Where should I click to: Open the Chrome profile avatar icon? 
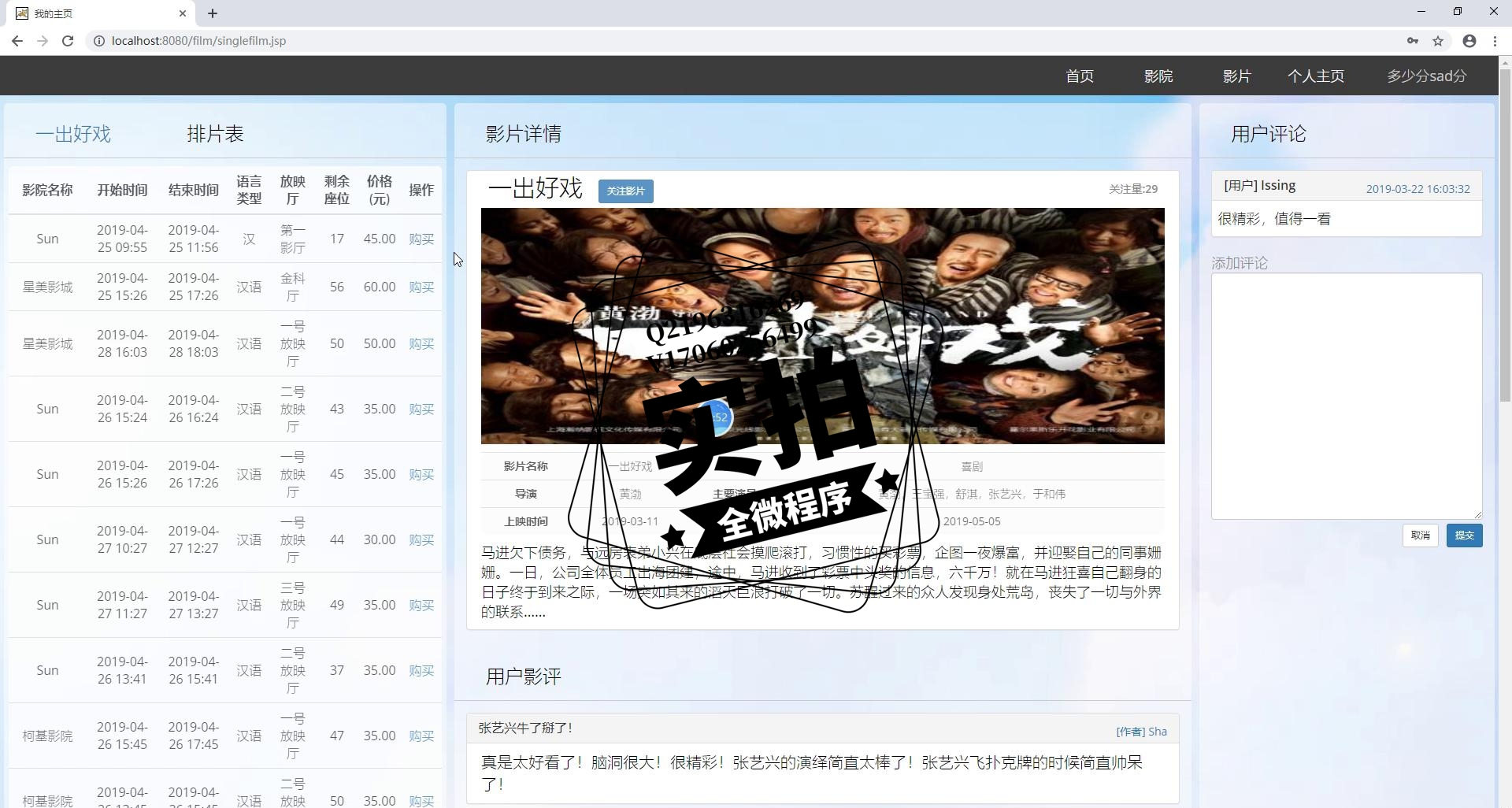[x=1469, y=41]
